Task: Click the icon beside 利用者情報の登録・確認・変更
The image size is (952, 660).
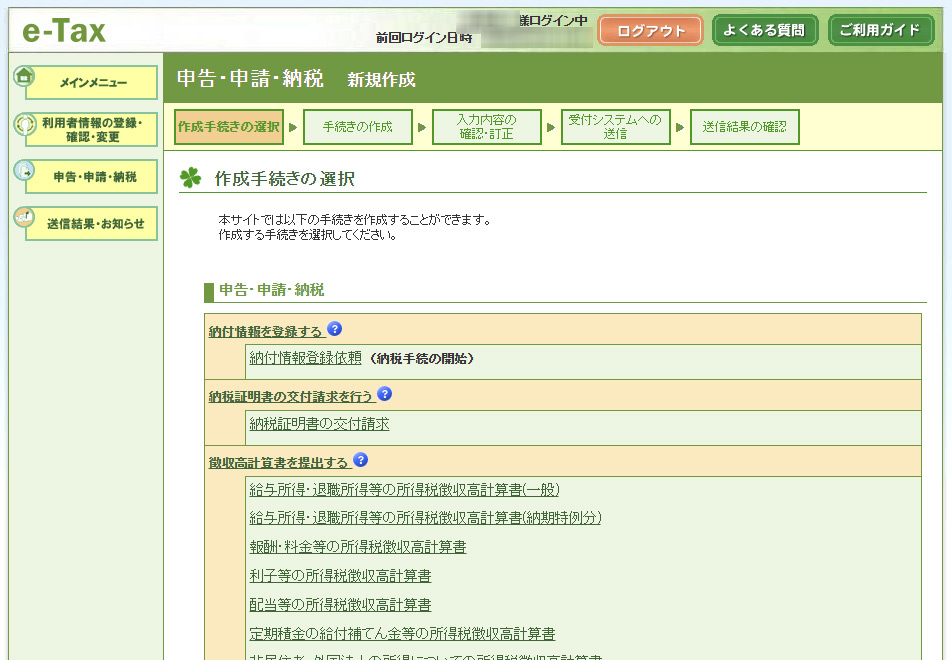Action: point(25,123)
